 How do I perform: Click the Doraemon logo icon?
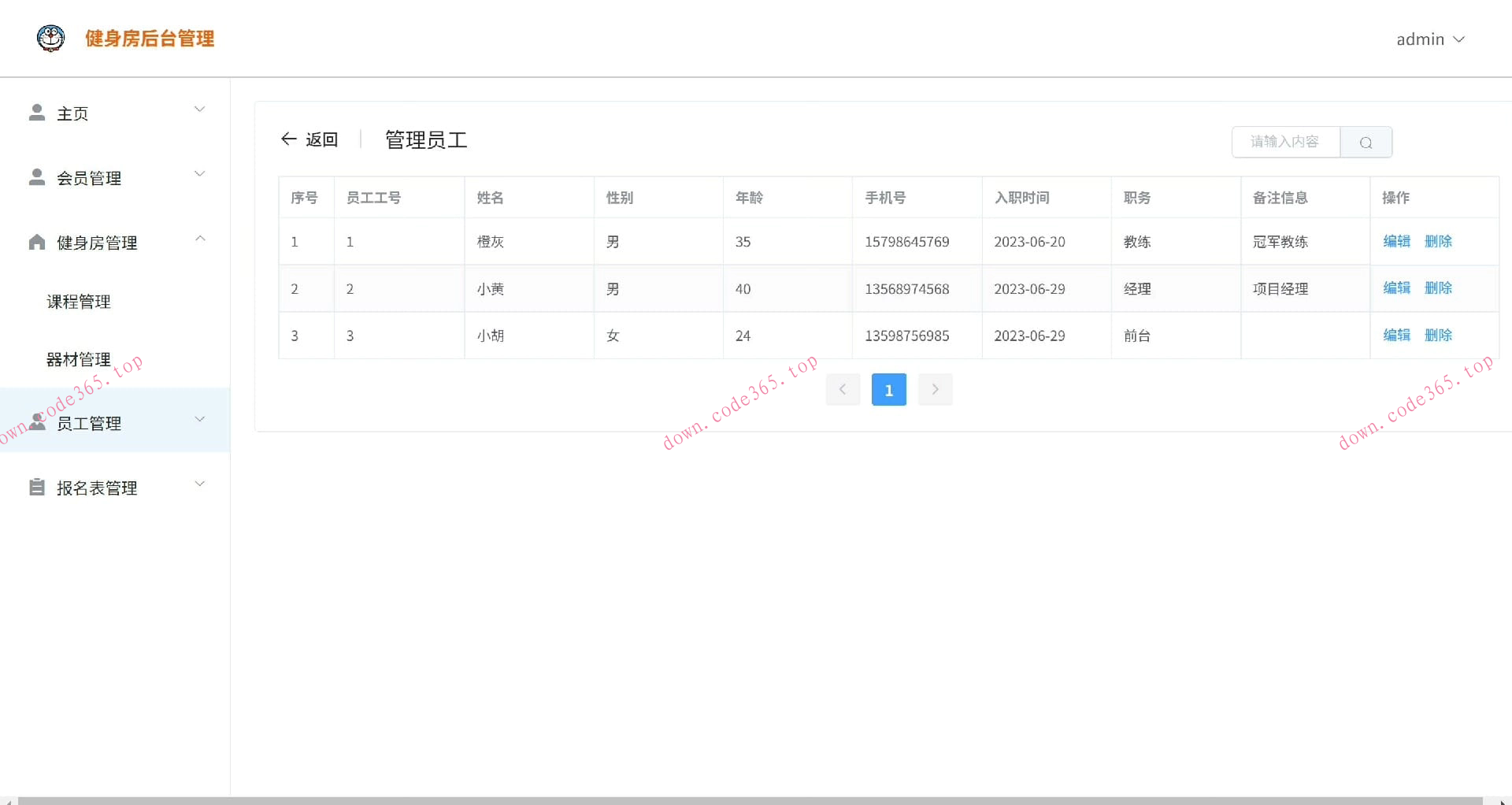[50, 38]
